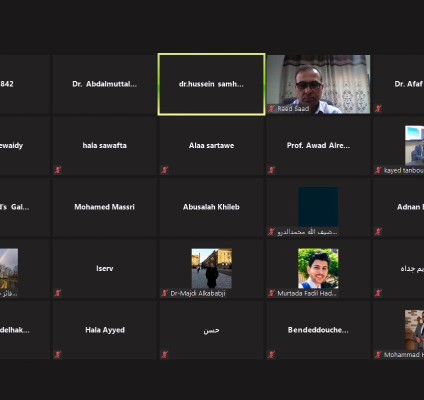
Task: Click the muted microphone icon beside Raed Saad
Action: coord(272,109)
